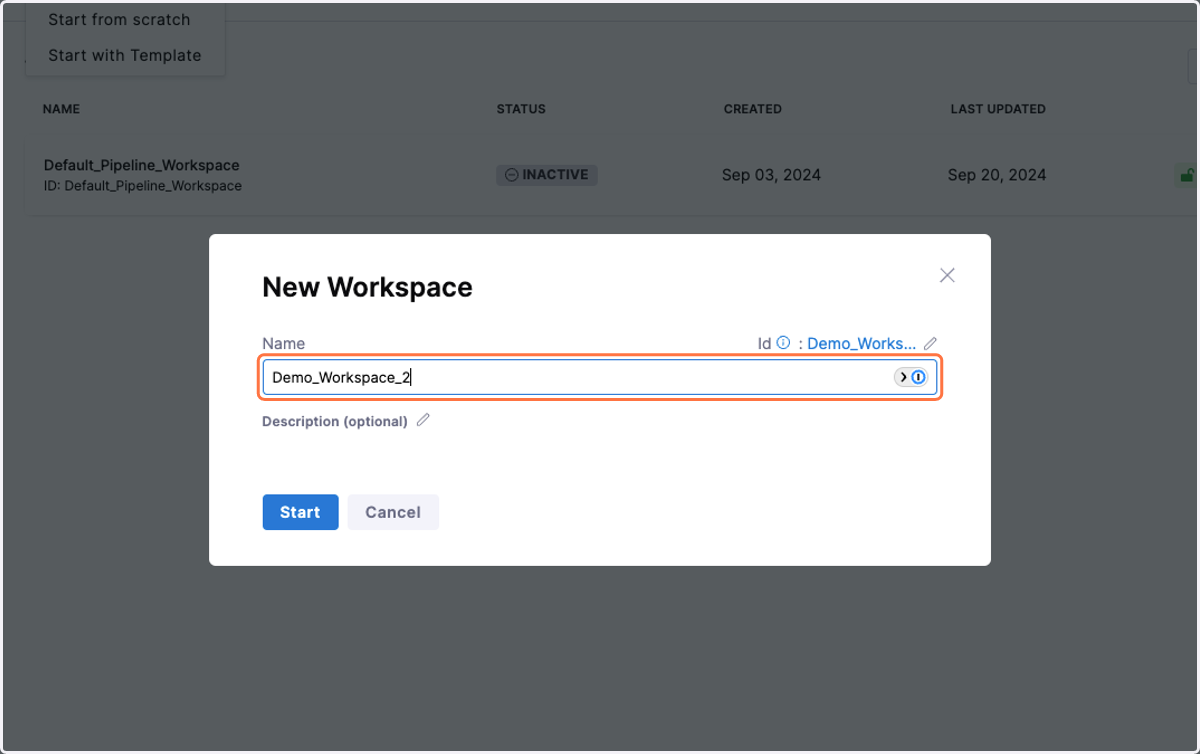Sort by STATUS column header
This screenshot has height=754, width=1200.
pyautogui.click(x=521, y=109)
